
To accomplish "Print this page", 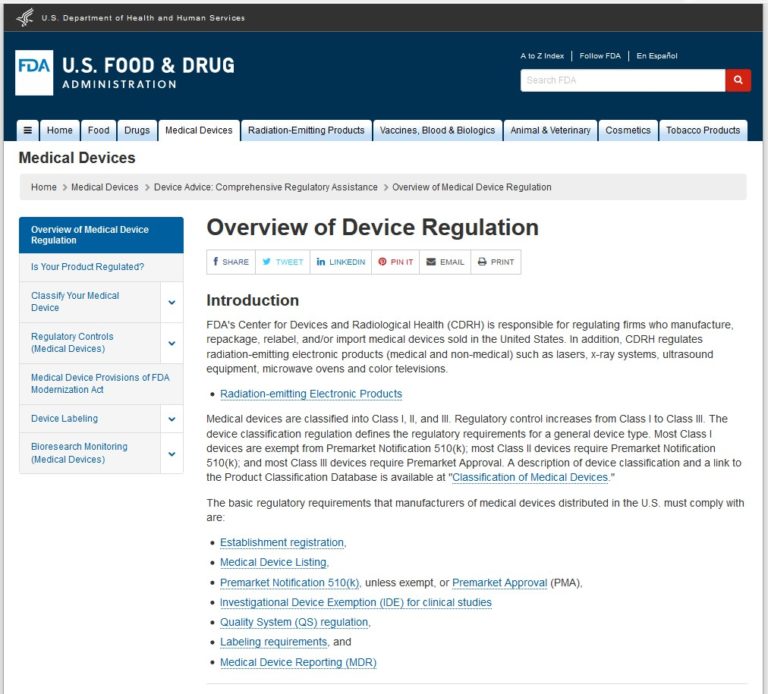I will tap(496, 262).
